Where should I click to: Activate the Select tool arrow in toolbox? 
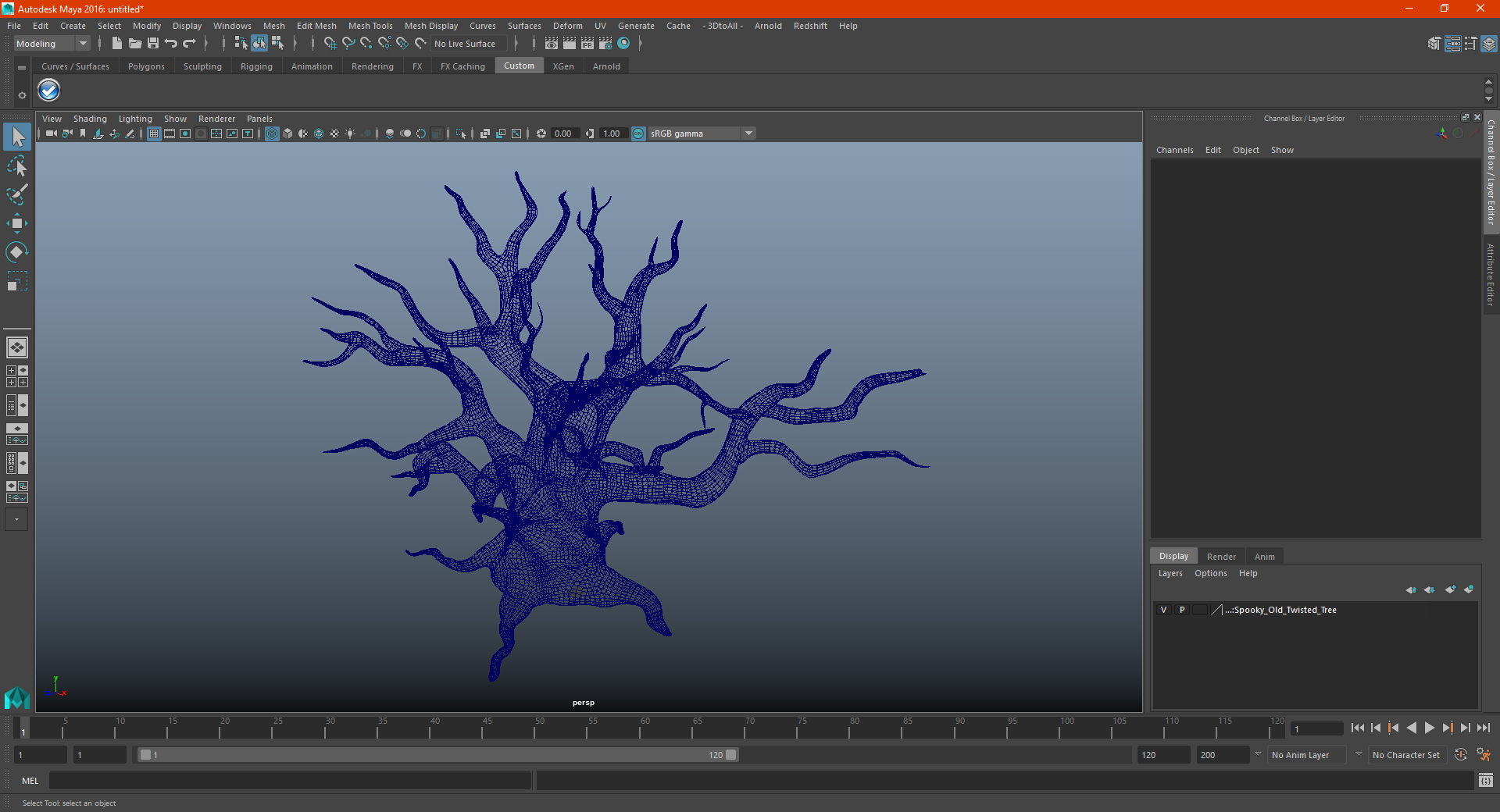17,137
